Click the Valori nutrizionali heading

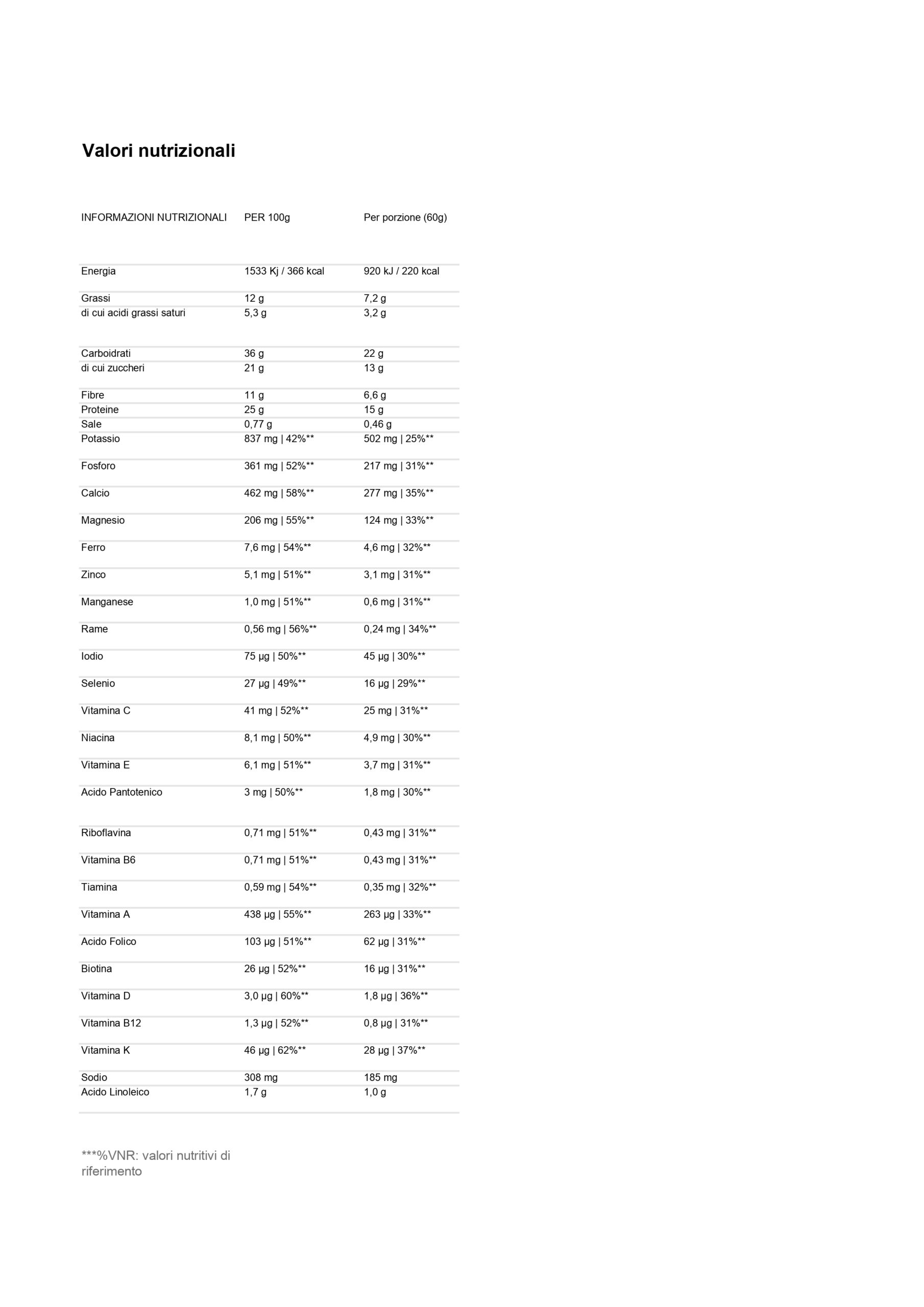coord(158,151)
